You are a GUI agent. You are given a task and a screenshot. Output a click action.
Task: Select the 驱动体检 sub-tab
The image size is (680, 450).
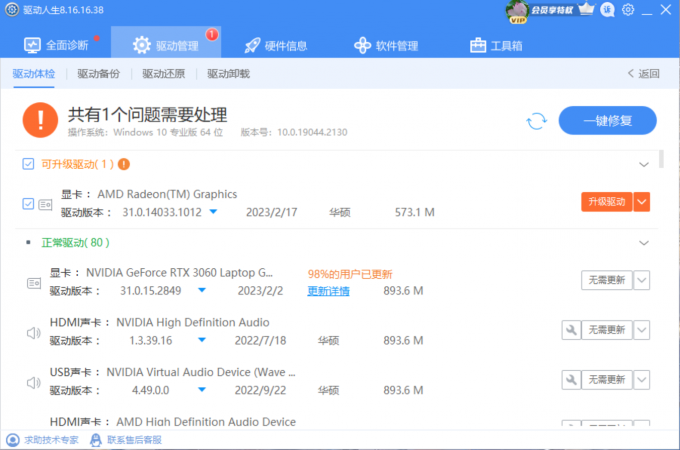coord(34,74)
